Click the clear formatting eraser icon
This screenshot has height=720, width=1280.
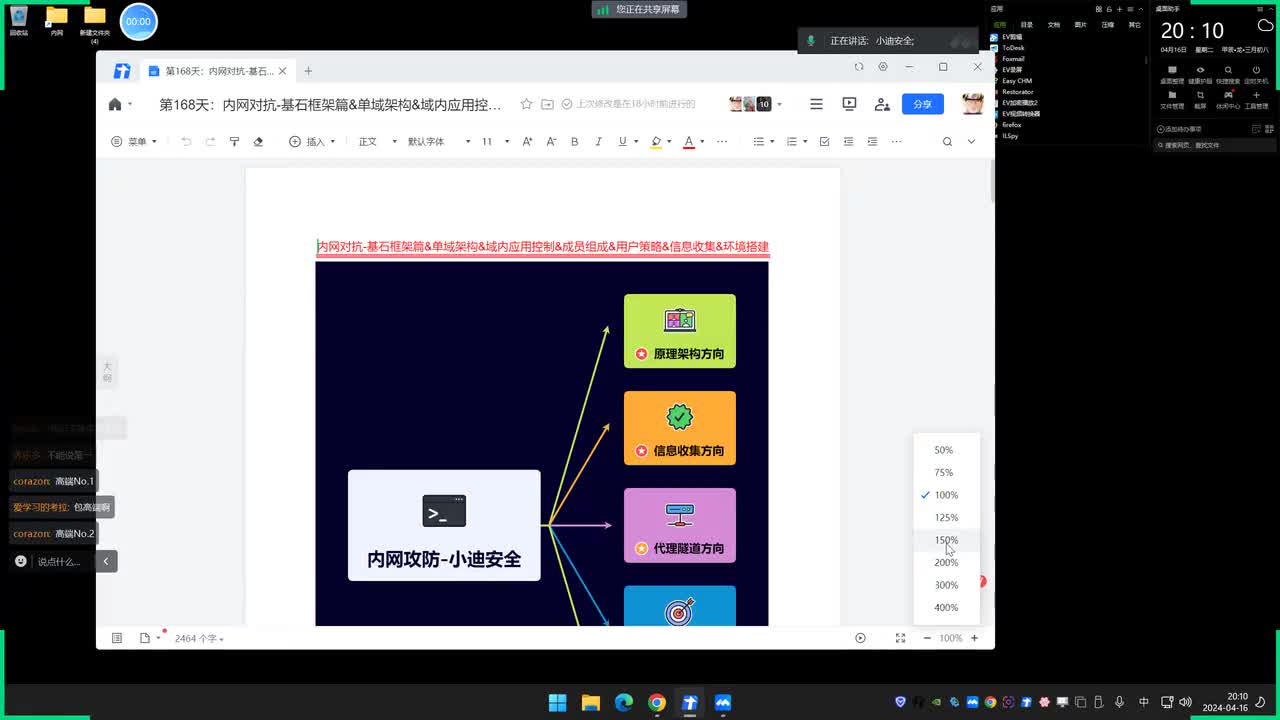(258, 142)
